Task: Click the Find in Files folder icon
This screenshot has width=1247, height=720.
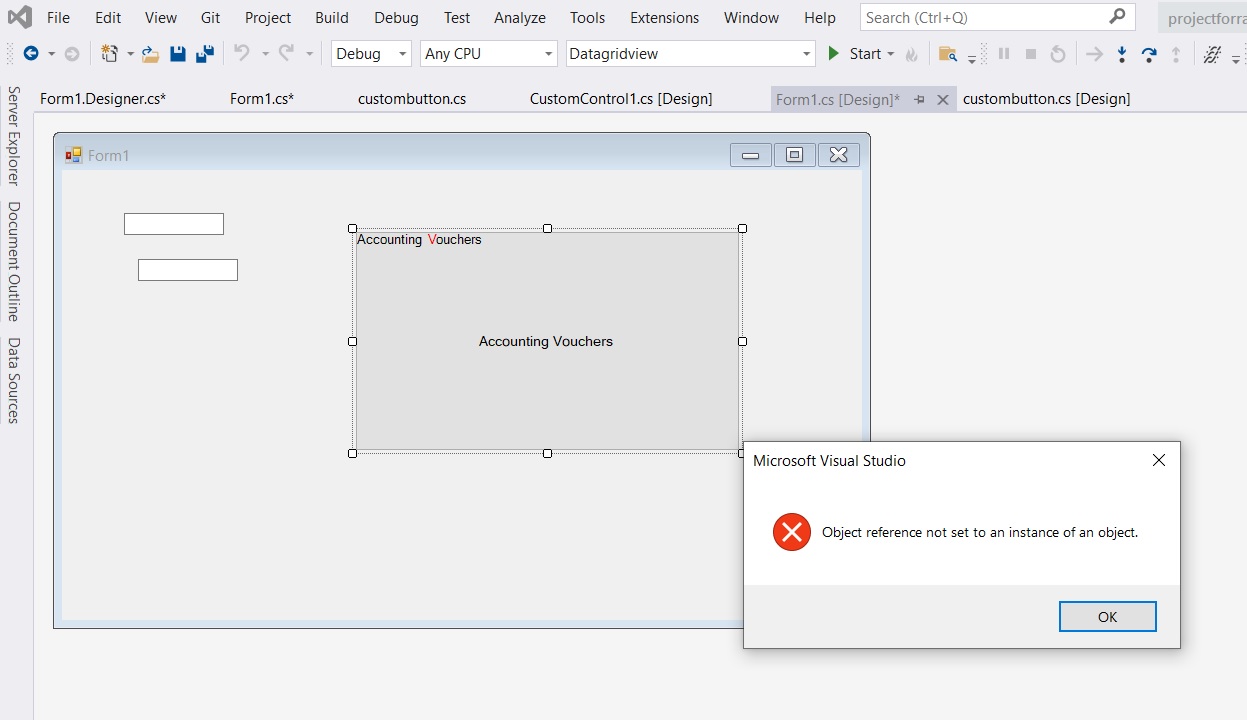Action: point(947,54)
